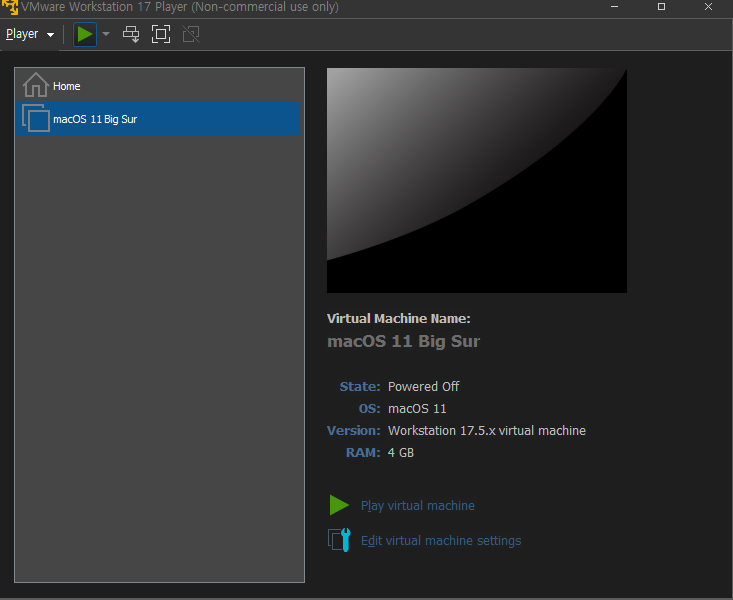Click the VM icon beside macOS 11 Big Sur
733x600 pixels.
[36, 118]
